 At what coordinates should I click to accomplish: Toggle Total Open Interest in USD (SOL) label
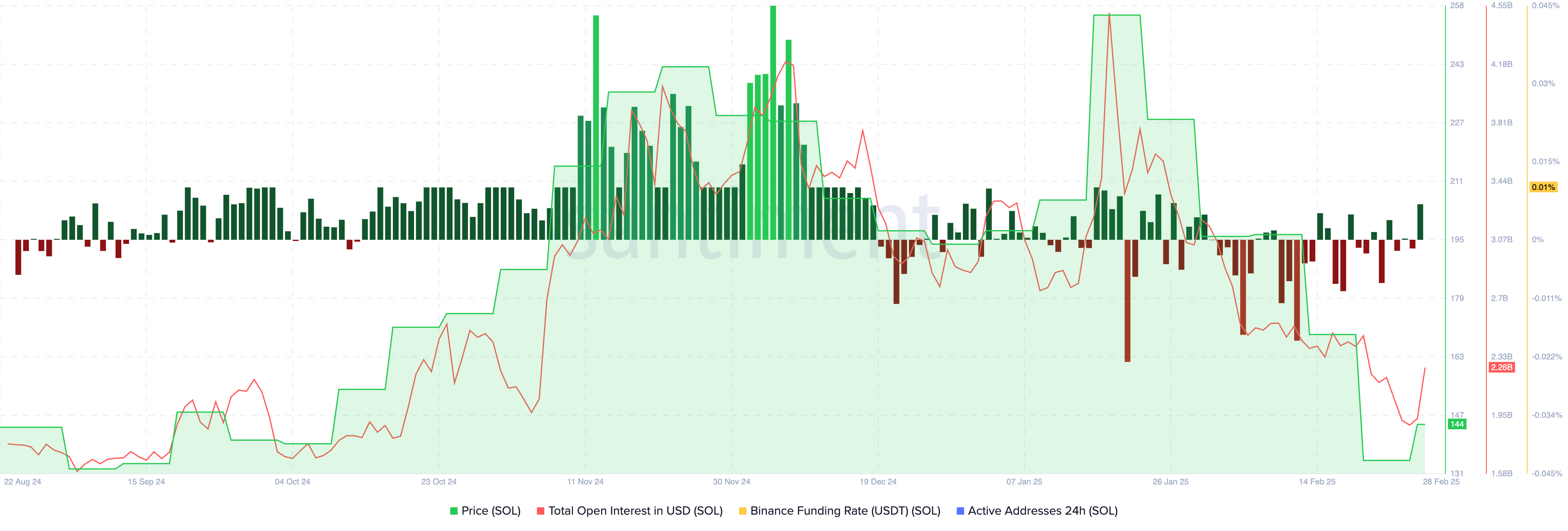(635, 511)
